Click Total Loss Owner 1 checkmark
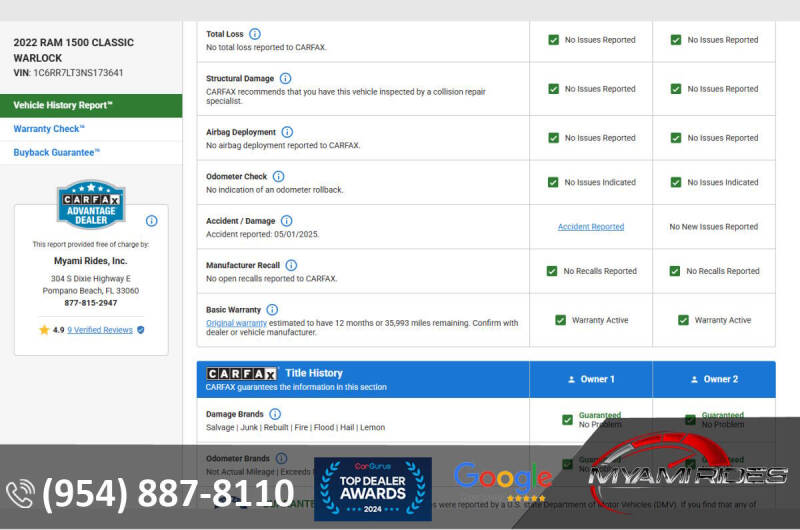 click(553, 40)
